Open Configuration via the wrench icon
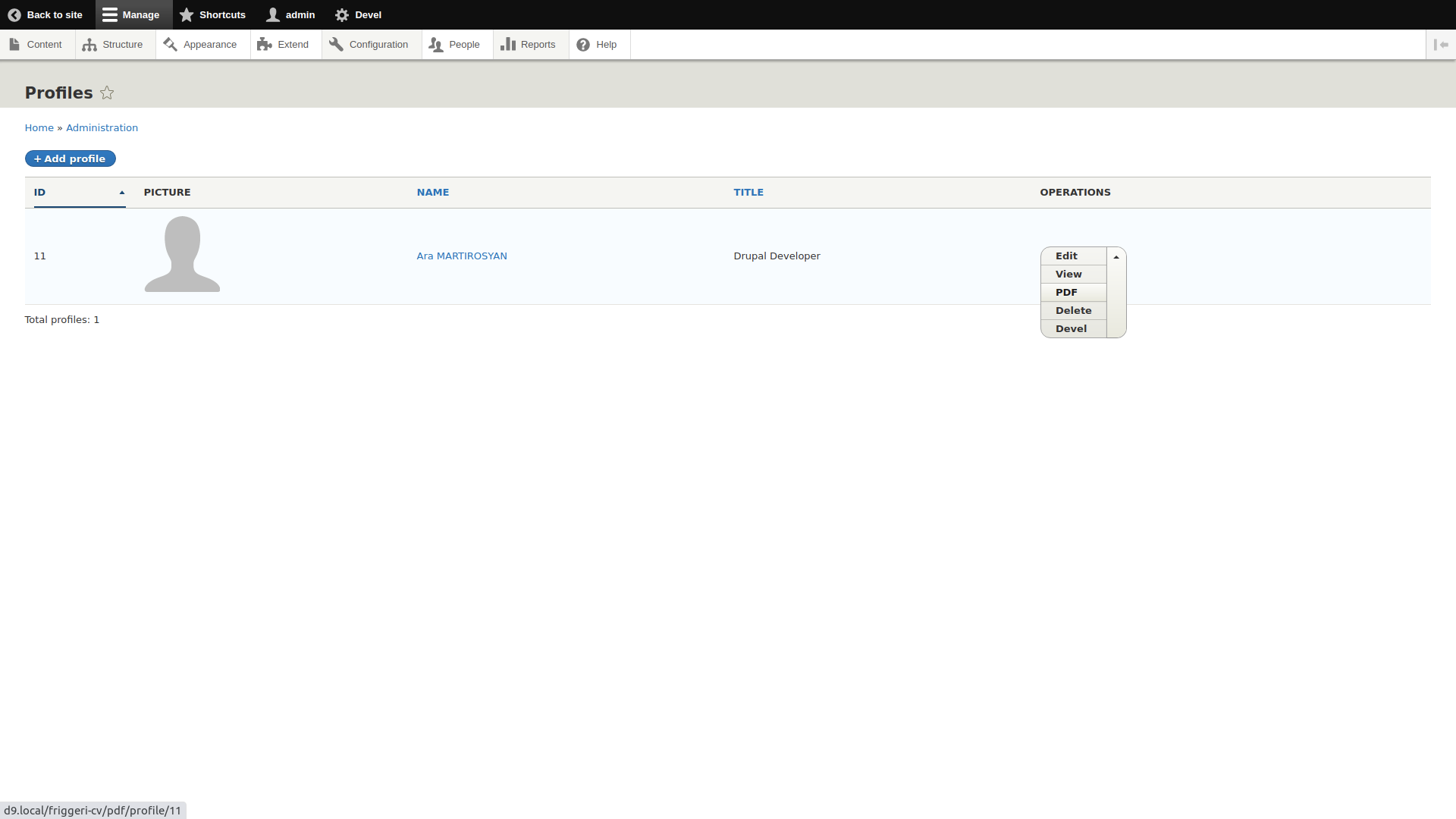The height and width of the screenshot is (819, 1456). pos(336,44)
